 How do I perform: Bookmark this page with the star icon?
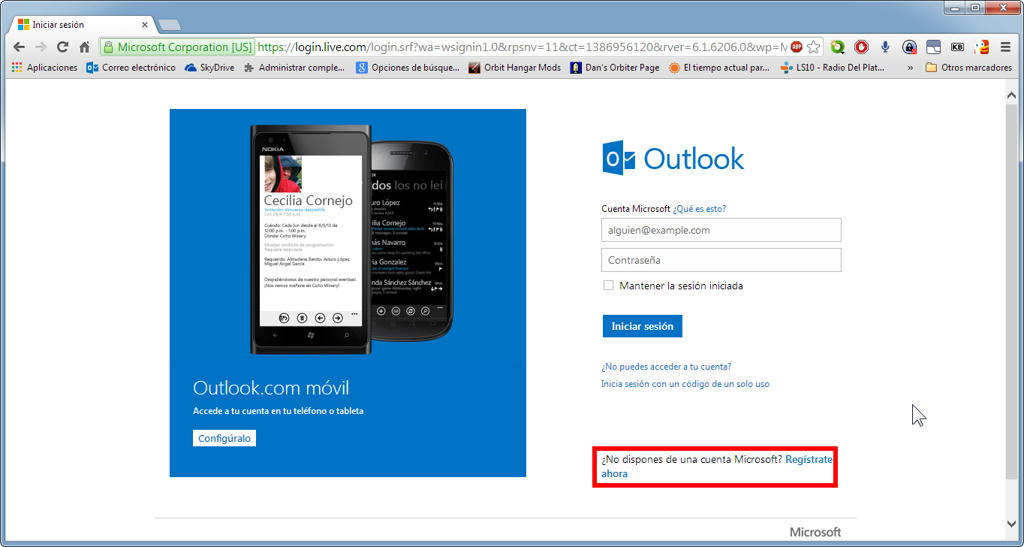tap(814, 47)
